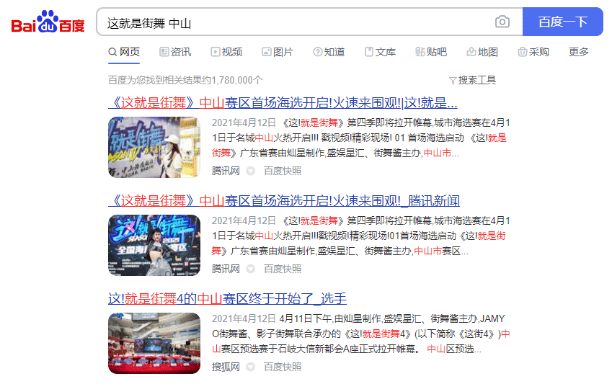The image size is (612, 384).
Task: Open image search camera icon
Action: point(502,21)
